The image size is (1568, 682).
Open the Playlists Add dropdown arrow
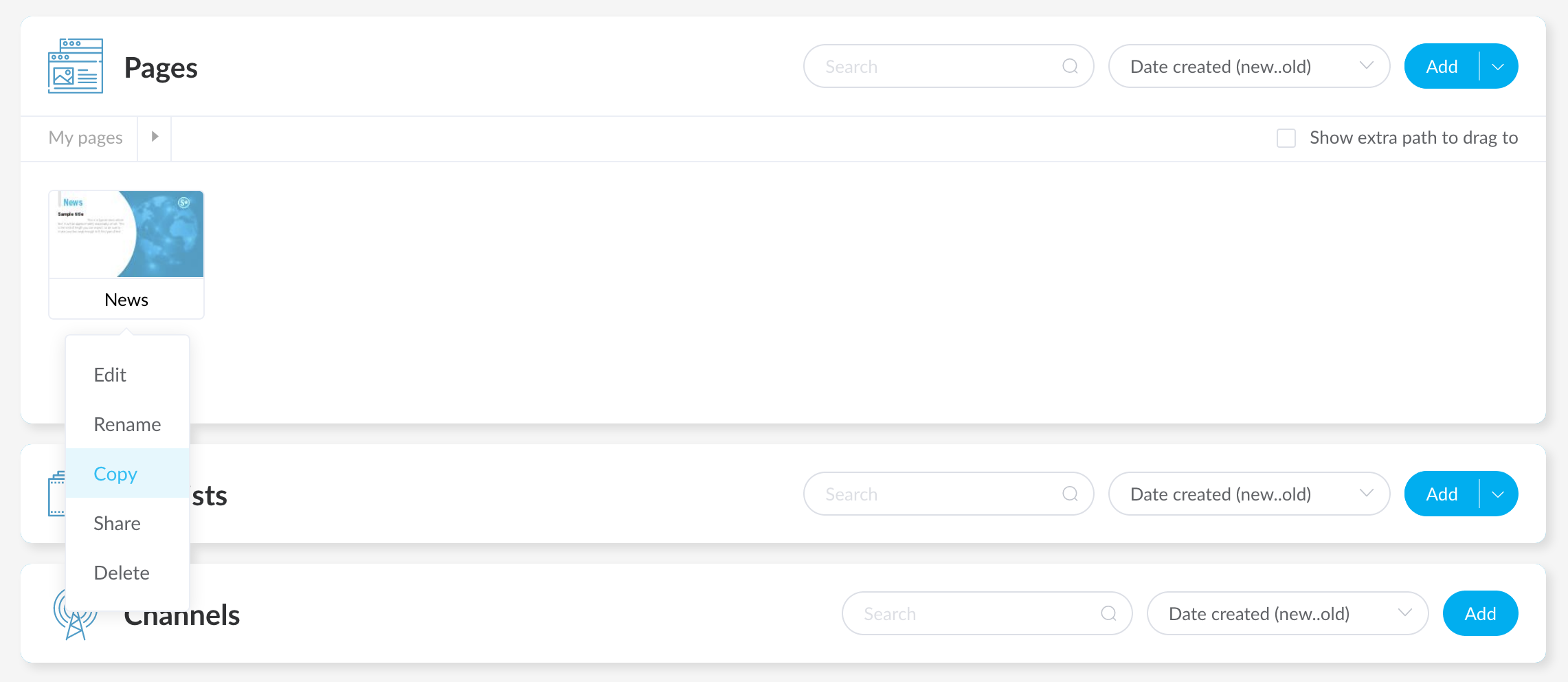[x=1499, y=494]
